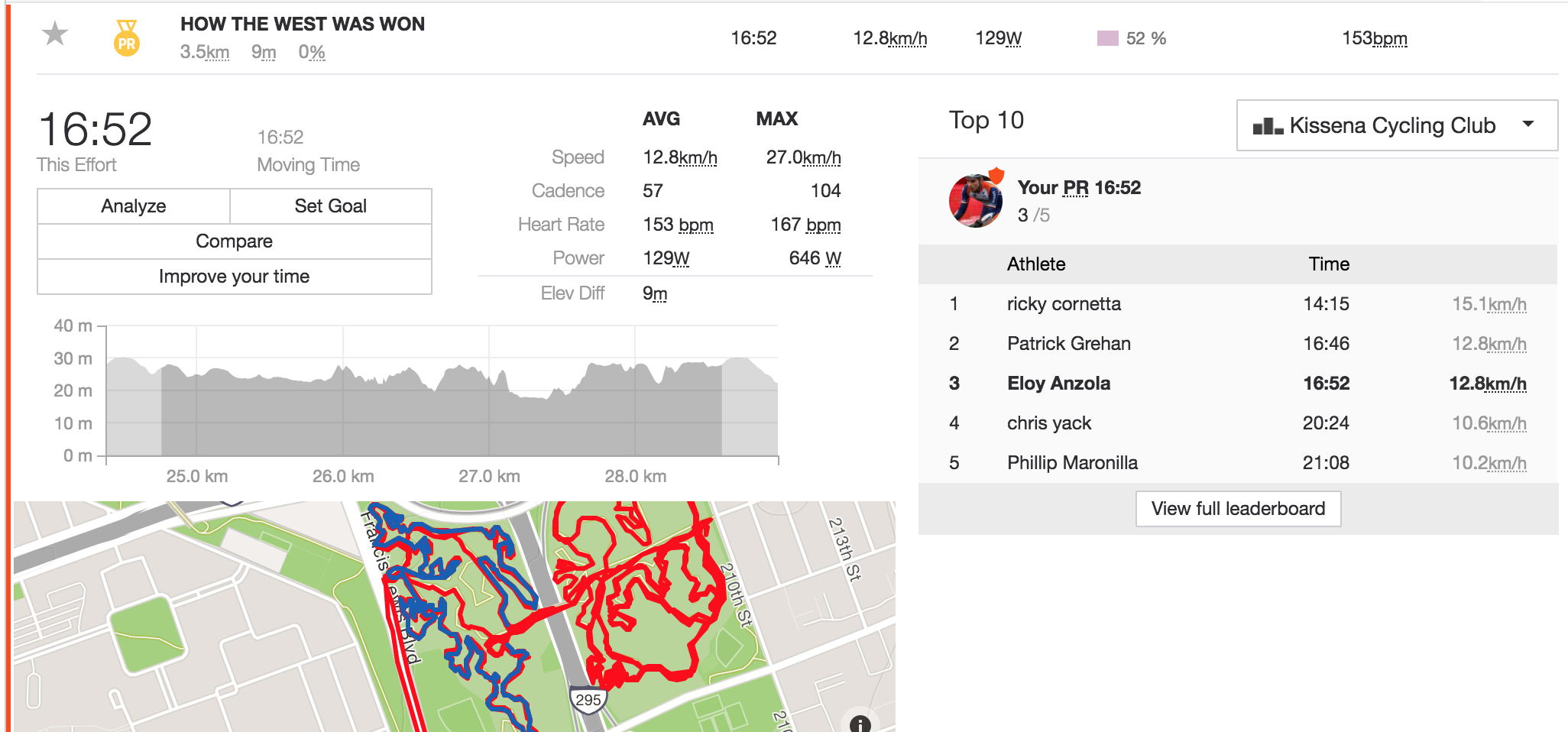Click the route 295 highway shield on map

(588, 700)
